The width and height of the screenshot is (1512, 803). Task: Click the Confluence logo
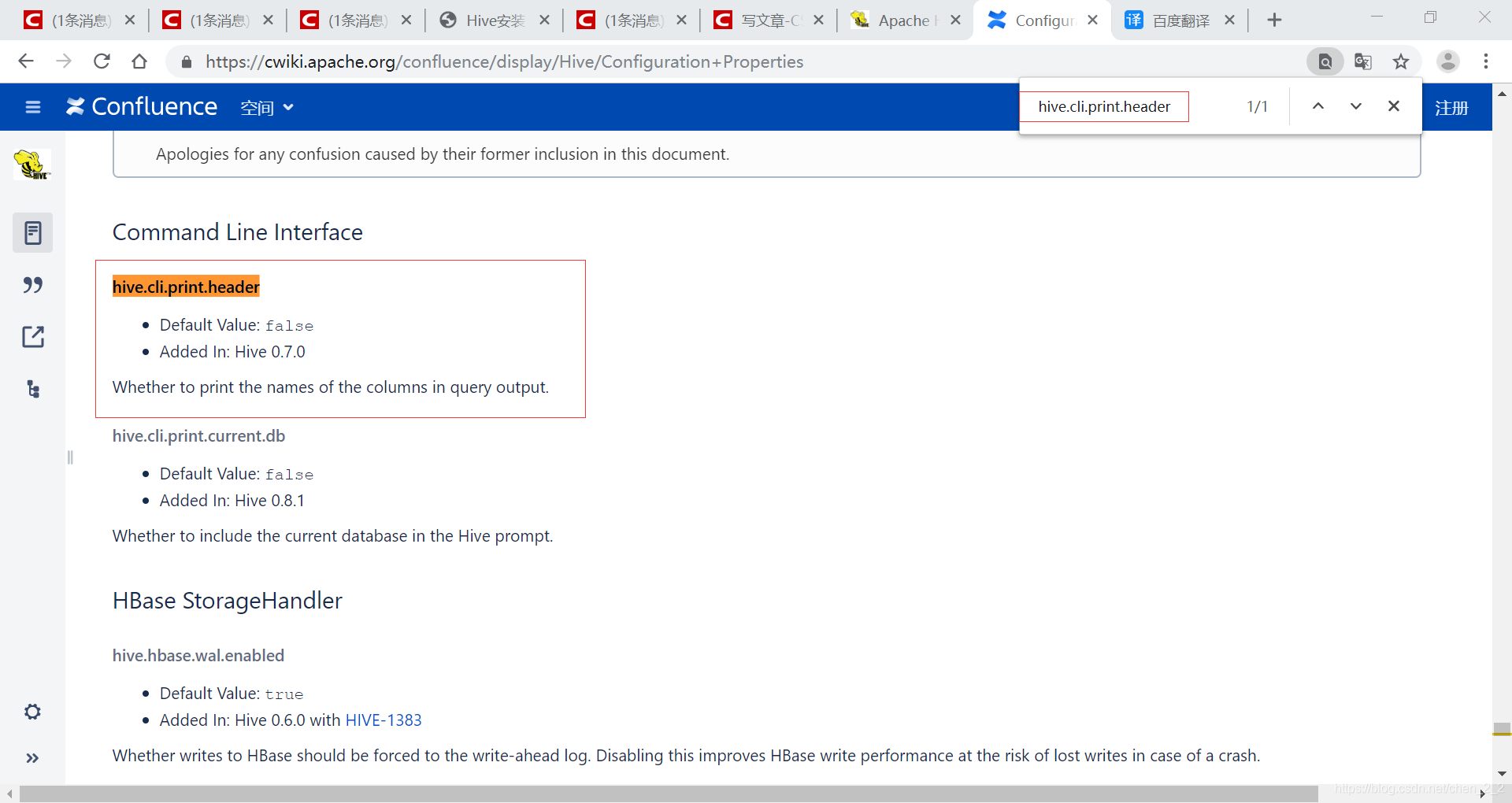[x=142, y=106]
